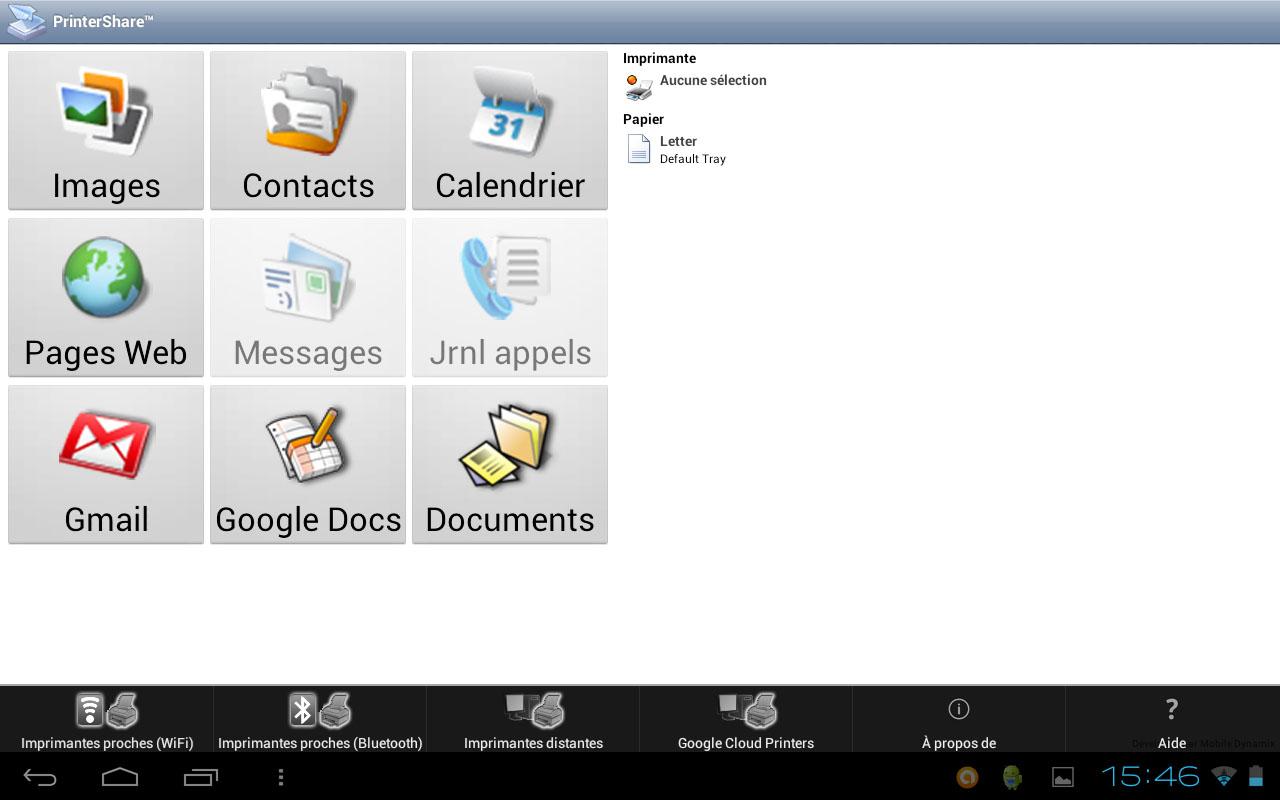Tap the greyed-out Jrnl appels tile

pyautogui.click(x=510, y=297)
